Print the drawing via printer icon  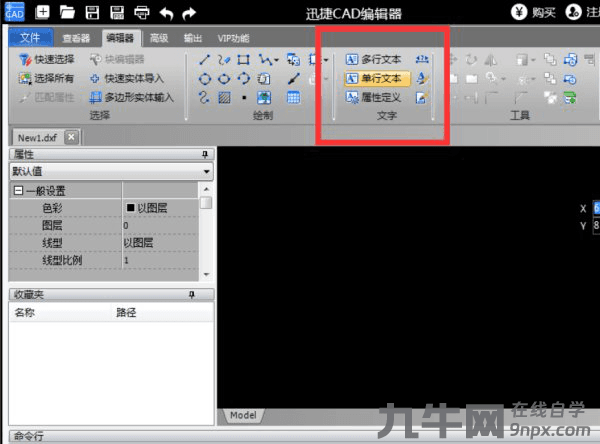(x=142, y=13)
